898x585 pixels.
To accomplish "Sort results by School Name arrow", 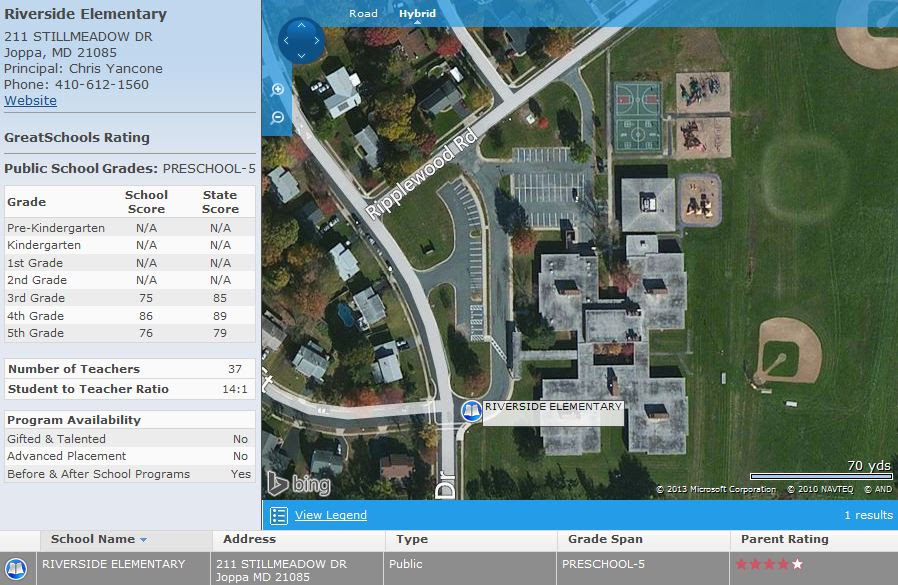I will tap(143, 540).
